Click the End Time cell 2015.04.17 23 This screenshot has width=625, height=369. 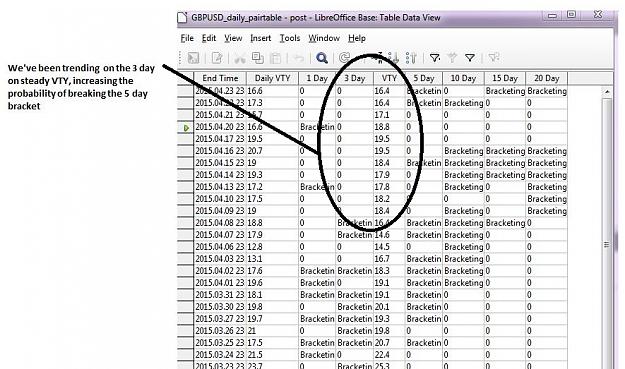tap(220, 139)
